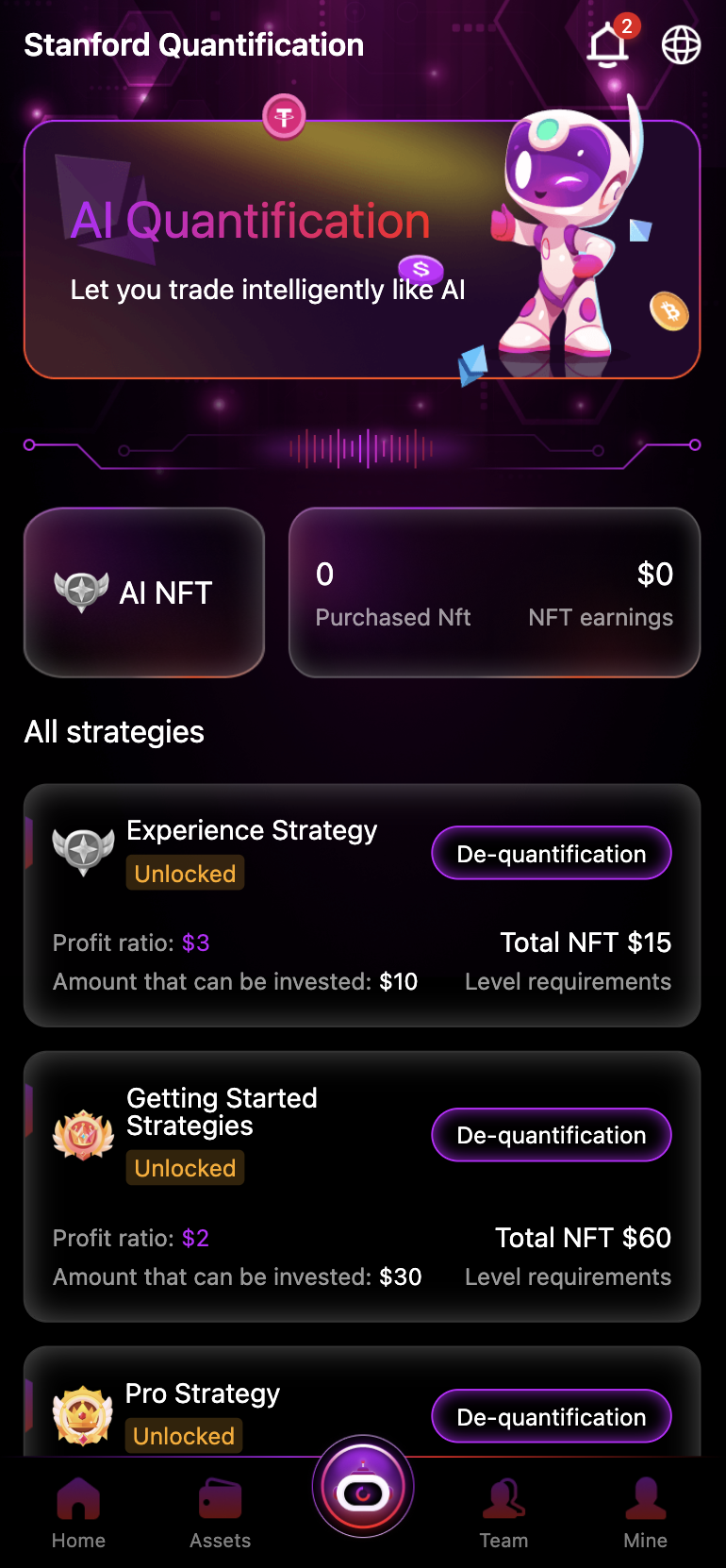Open the AI NFT card
Viewport: 726px width, 1568px height.
[x=144, y=592]
